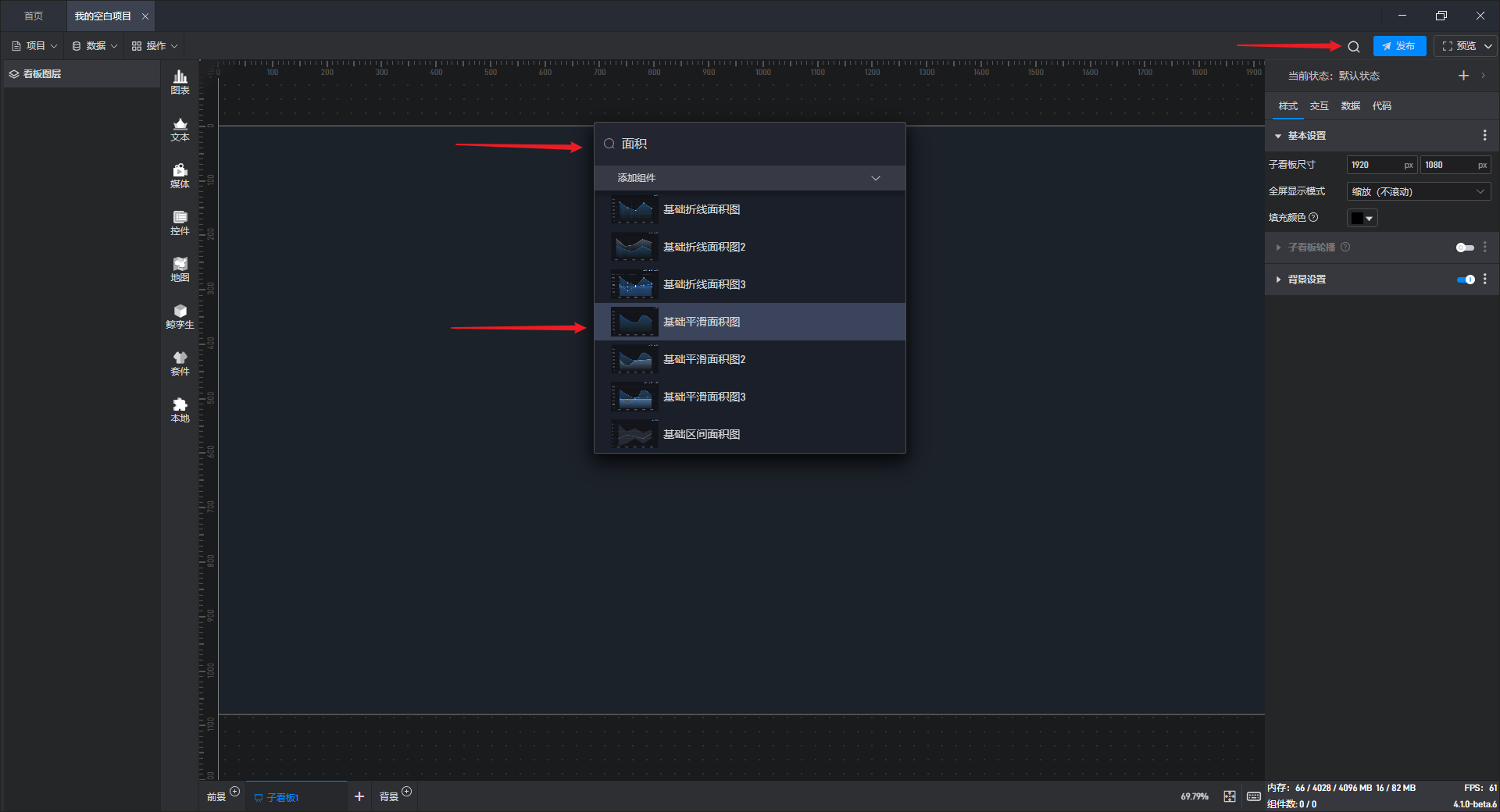Image resolution: width=1500 pixels, height=812 pixels.
Task: Choose 基础区间面积图 from results
Action: click(750, 434)
